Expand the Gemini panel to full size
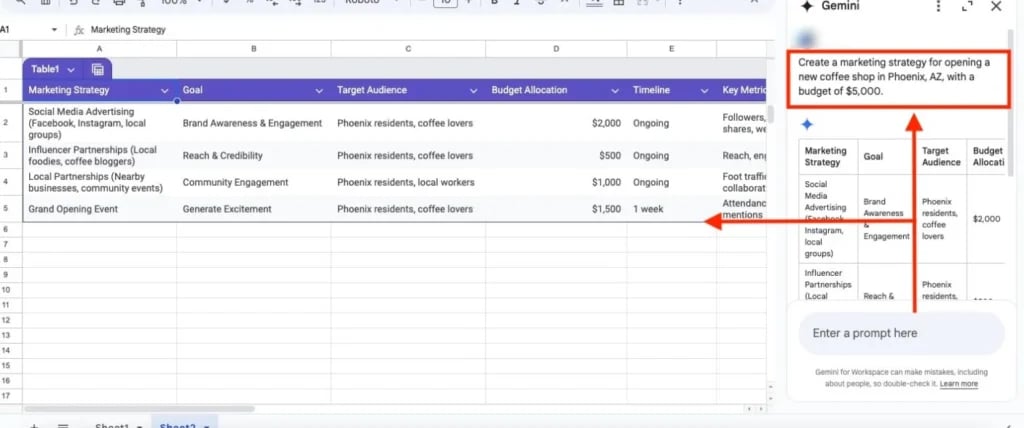The height and width of the screenshot is (428, 1024). coord(967,7)
